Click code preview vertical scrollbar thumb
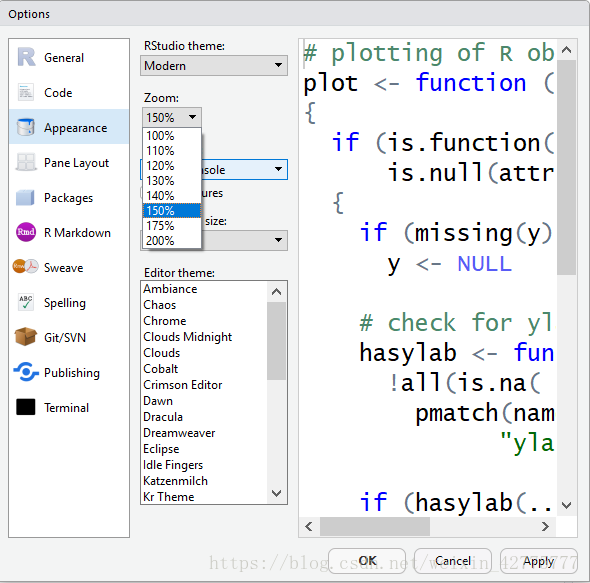 pyautogui.click(x=567, y=167)
